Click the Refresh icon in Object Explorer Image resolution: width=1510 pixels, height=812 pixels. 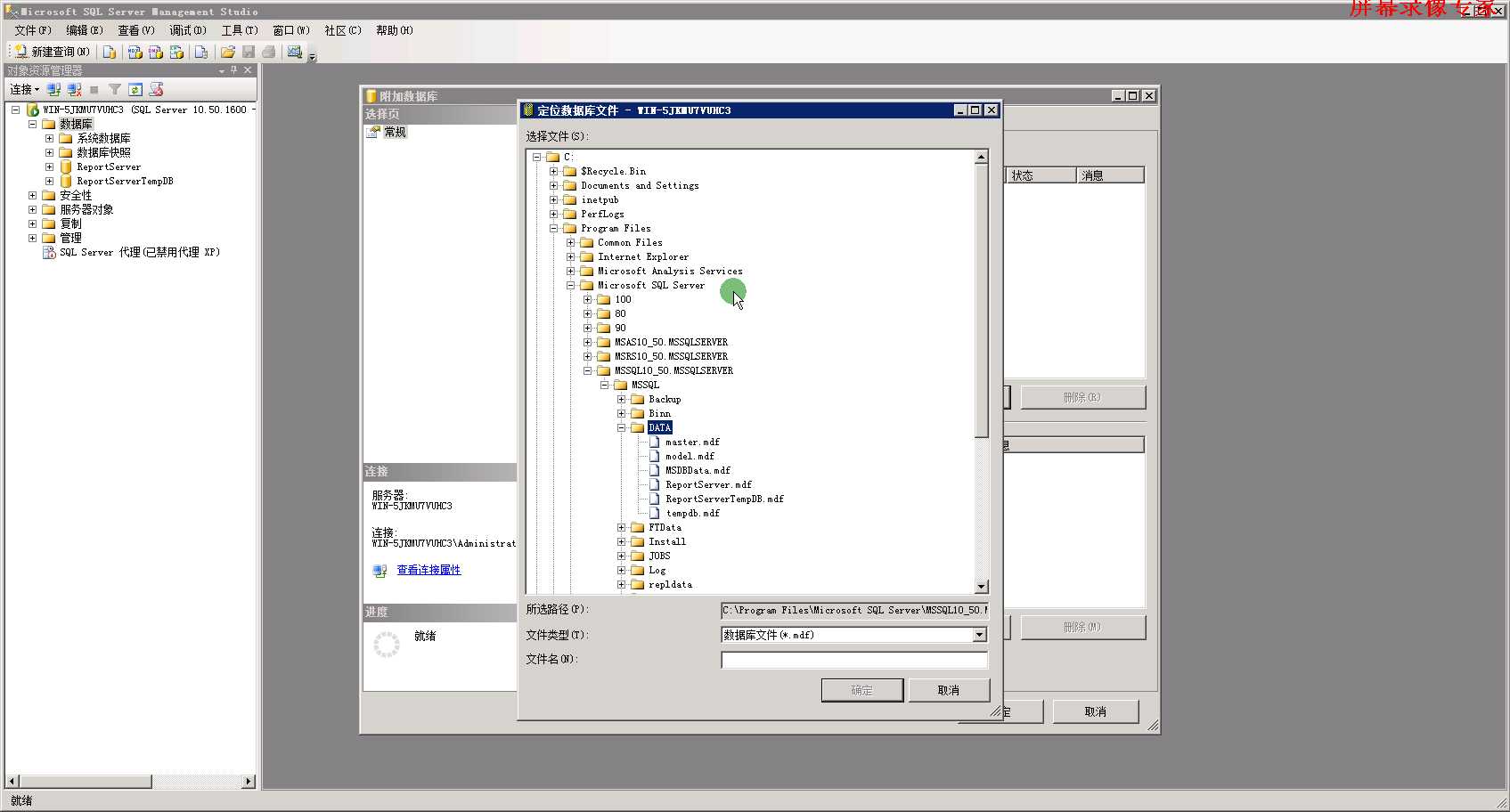(135, 89)
